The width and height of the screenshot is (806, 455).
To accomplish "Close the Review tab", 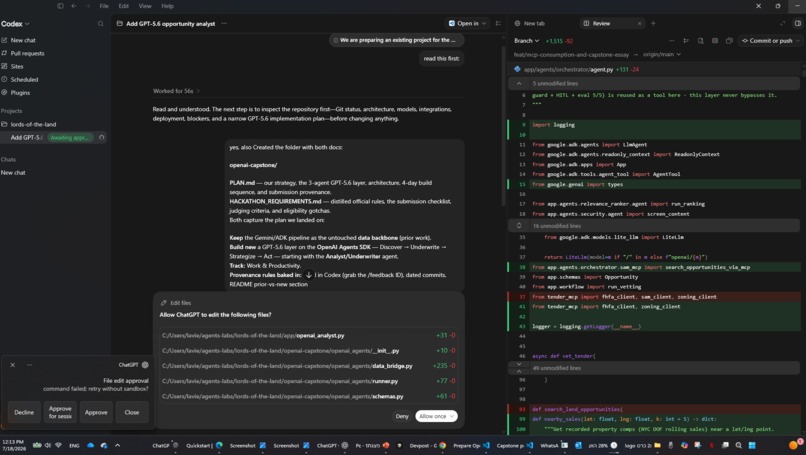I will (x=639, y=24).
